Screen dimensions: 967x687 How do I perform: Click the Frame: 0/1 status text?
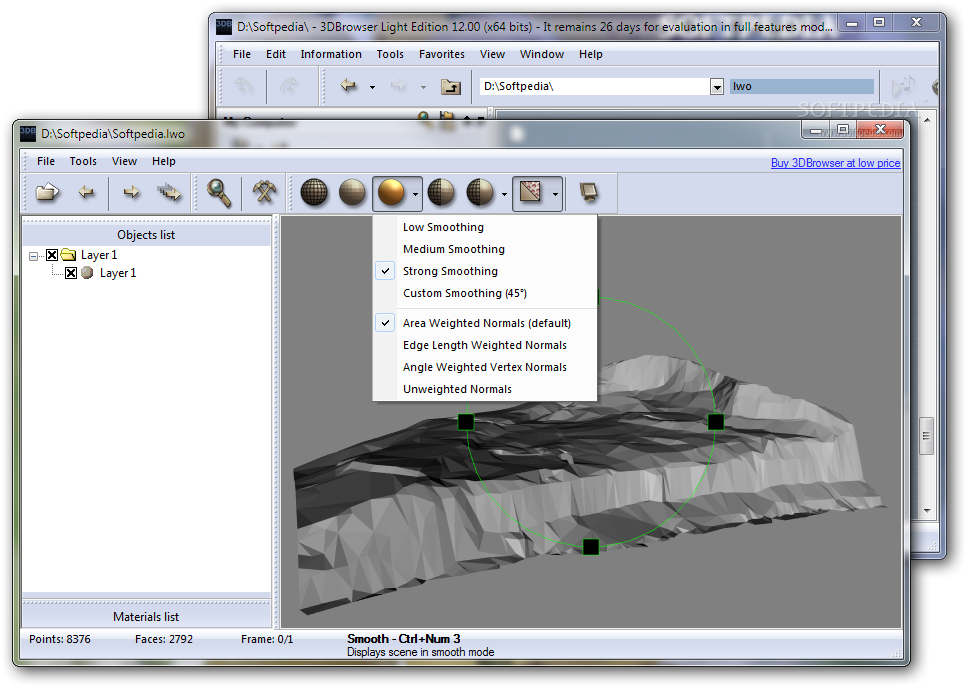coord(267,639)
